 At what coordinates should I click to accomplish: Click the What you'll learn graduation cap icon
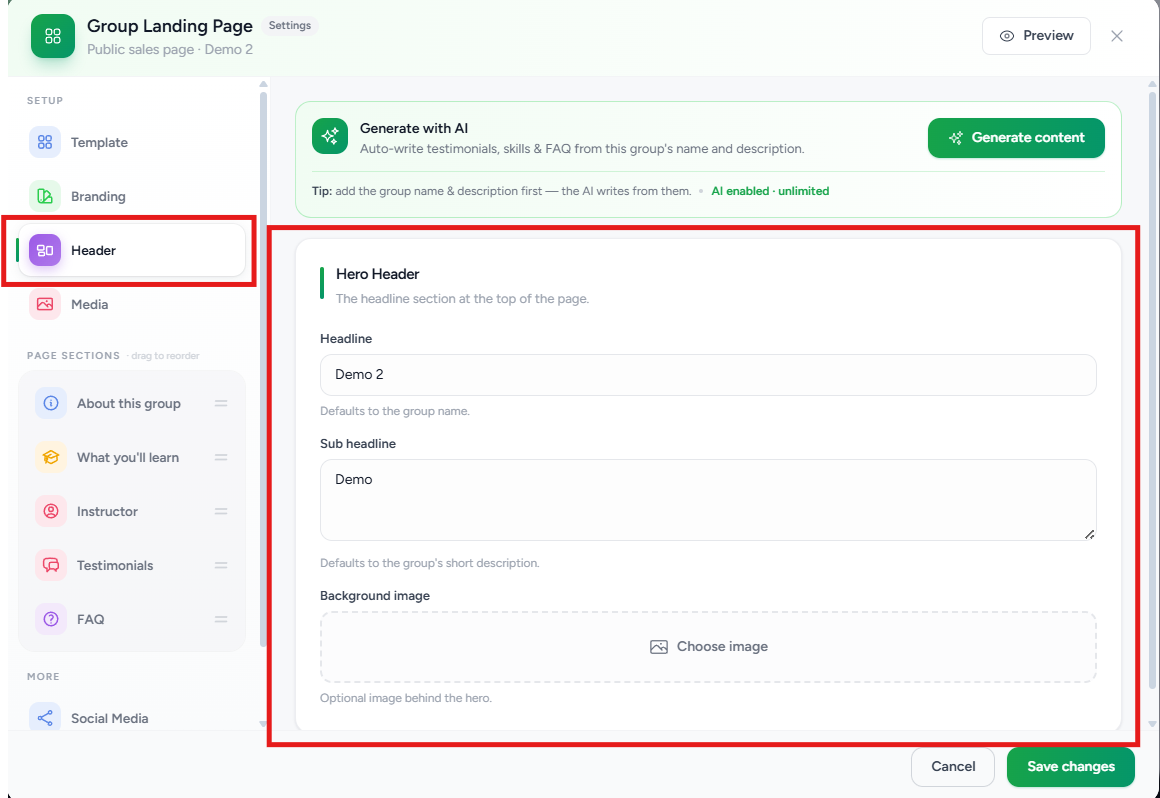(x=51, y=457)
